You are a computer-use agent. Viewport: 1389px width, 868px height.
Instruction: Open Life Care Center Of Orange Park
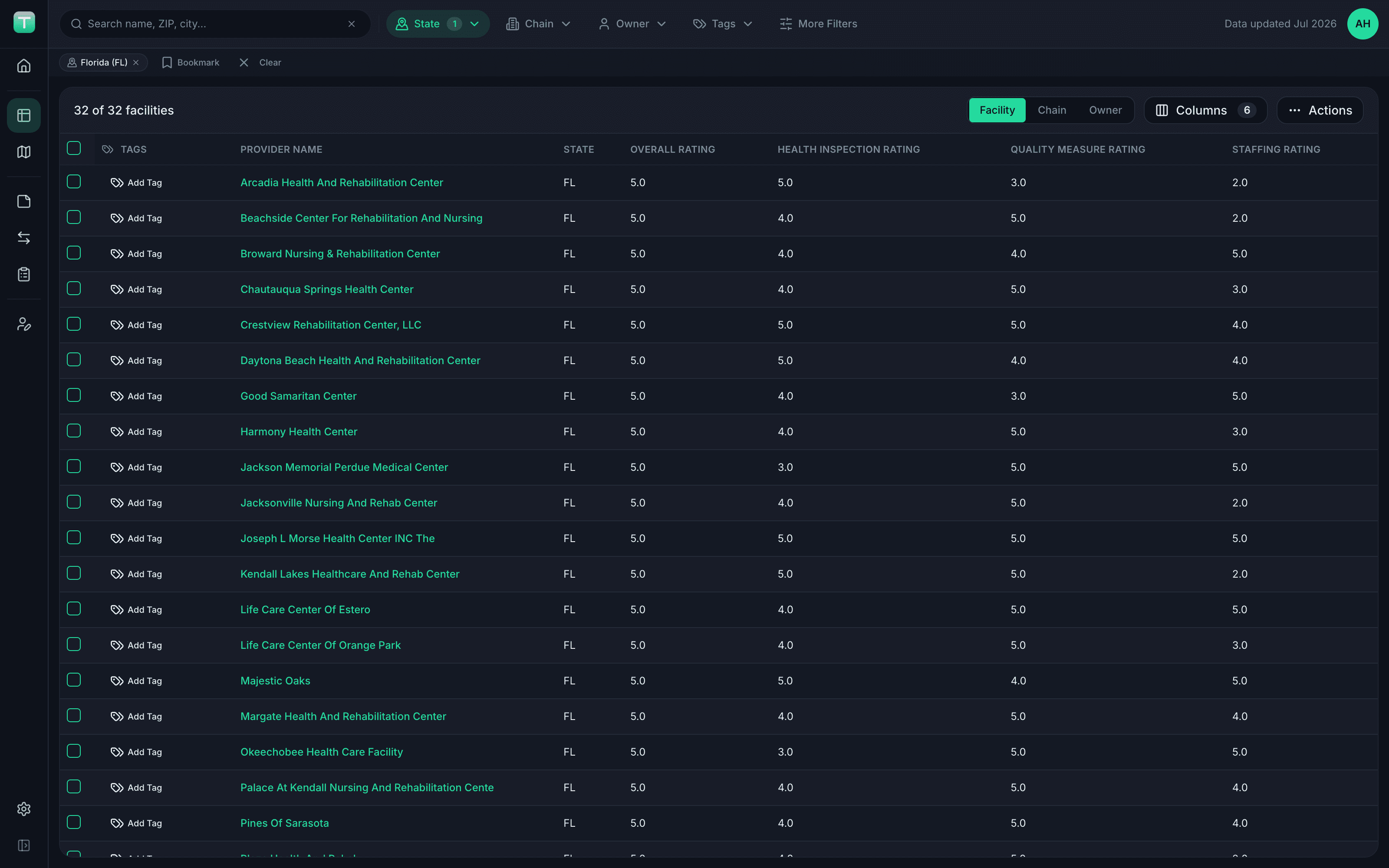[x=320, y=645]
